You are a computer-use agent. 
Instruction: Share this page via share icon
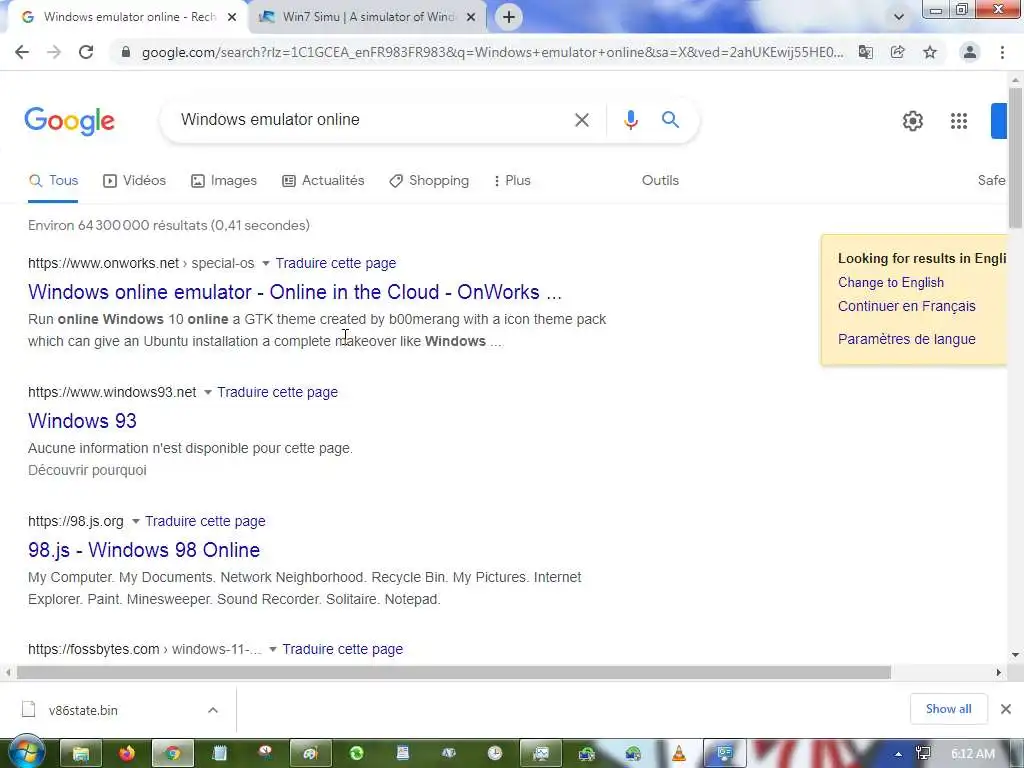898,52
